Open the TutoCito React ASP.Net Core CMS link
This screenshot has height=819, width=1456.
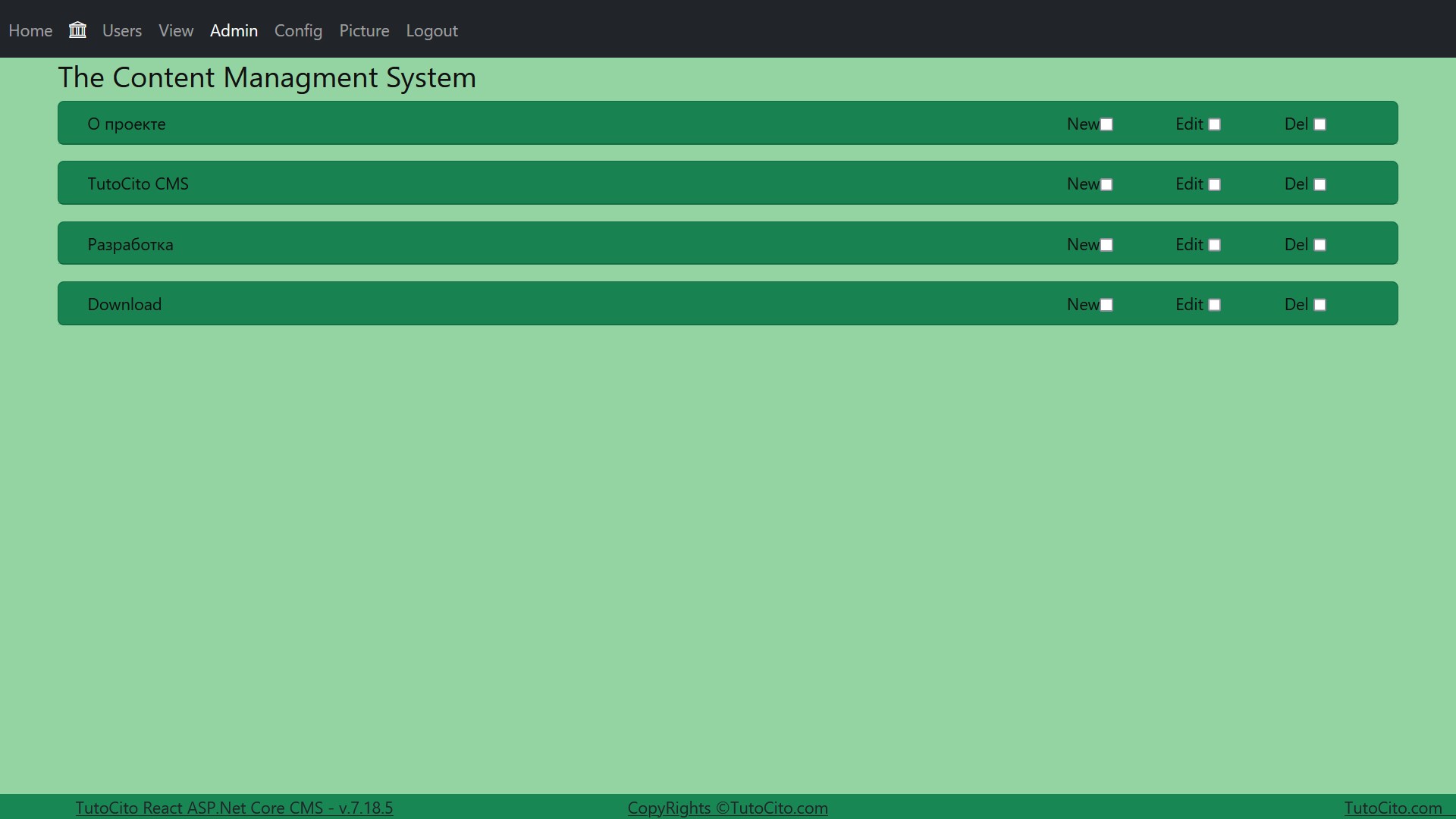click(x=234, y=808)
